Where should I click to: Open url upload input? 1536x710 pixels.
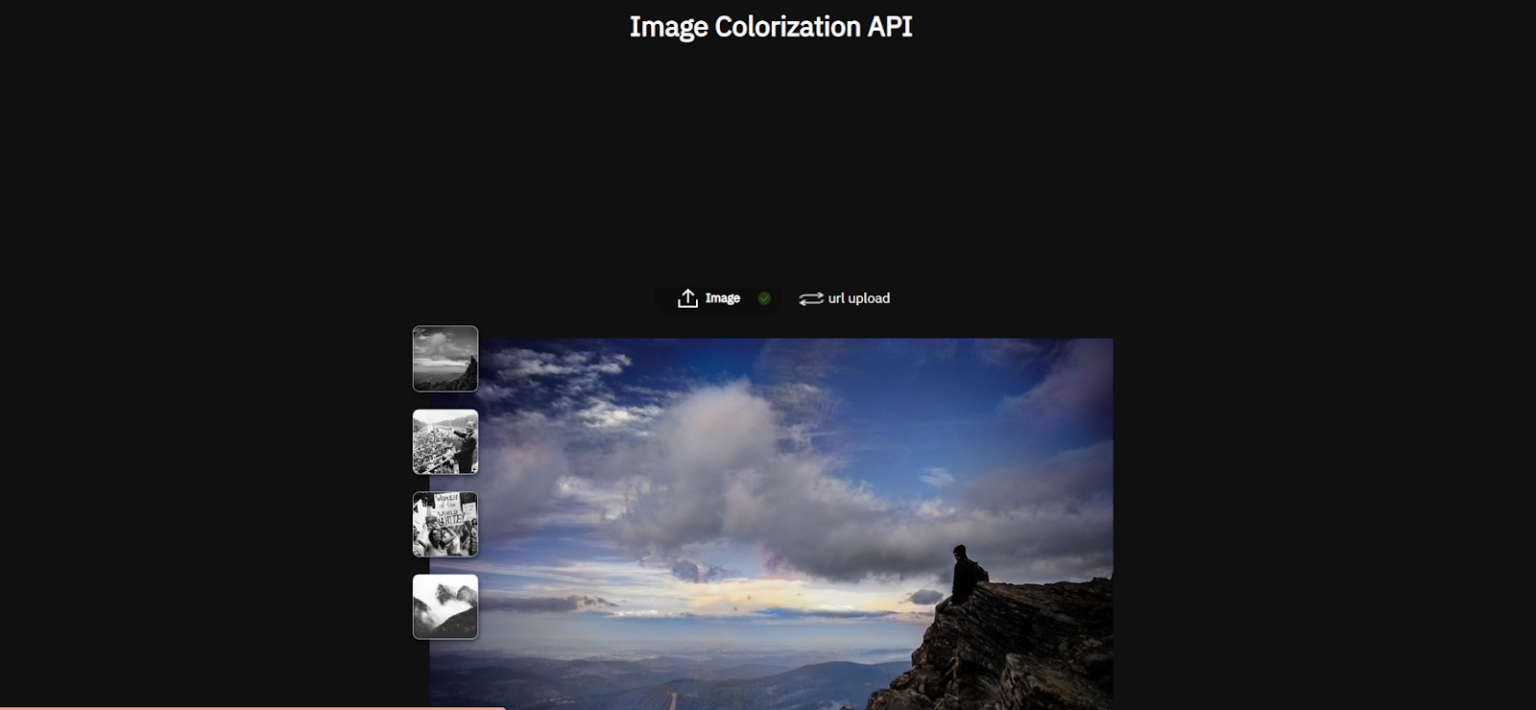[856, 297]
